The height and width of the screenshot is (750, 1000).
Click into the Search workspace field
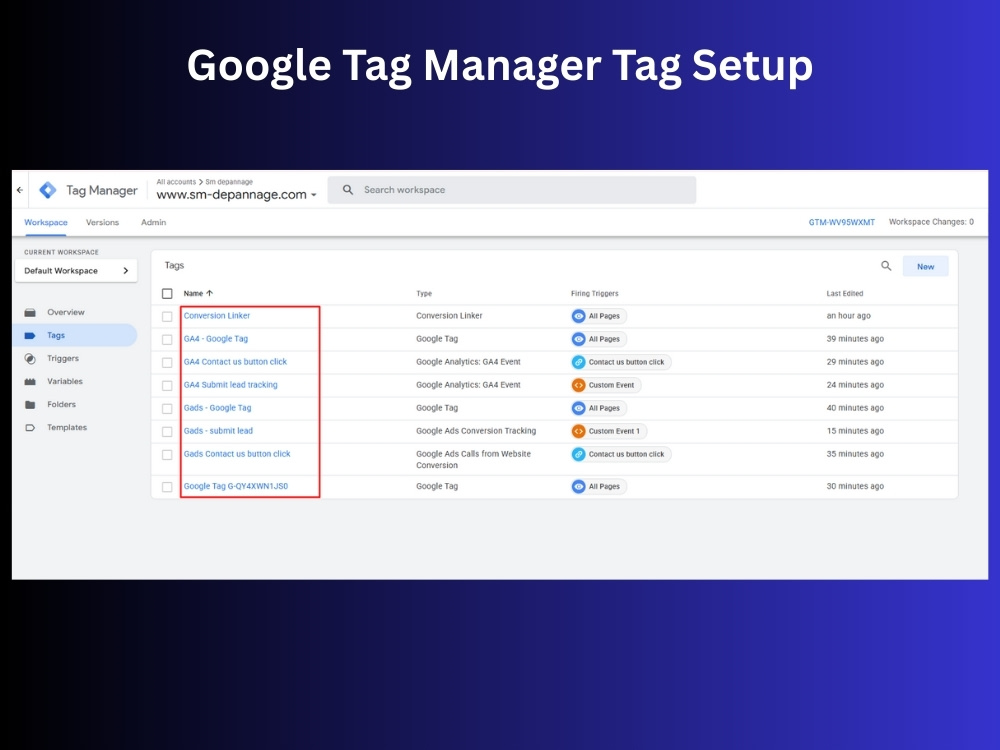[511, 190]
